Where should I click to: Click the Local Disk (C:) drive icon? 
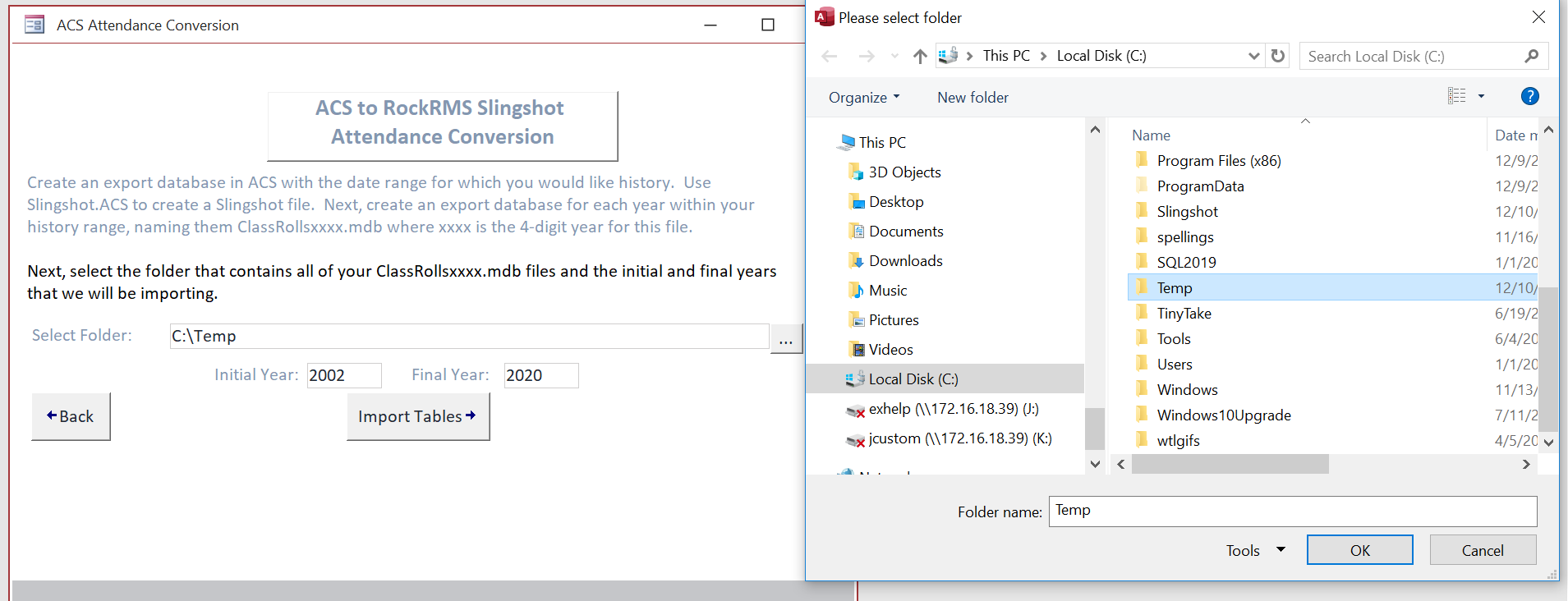[855, 378]
